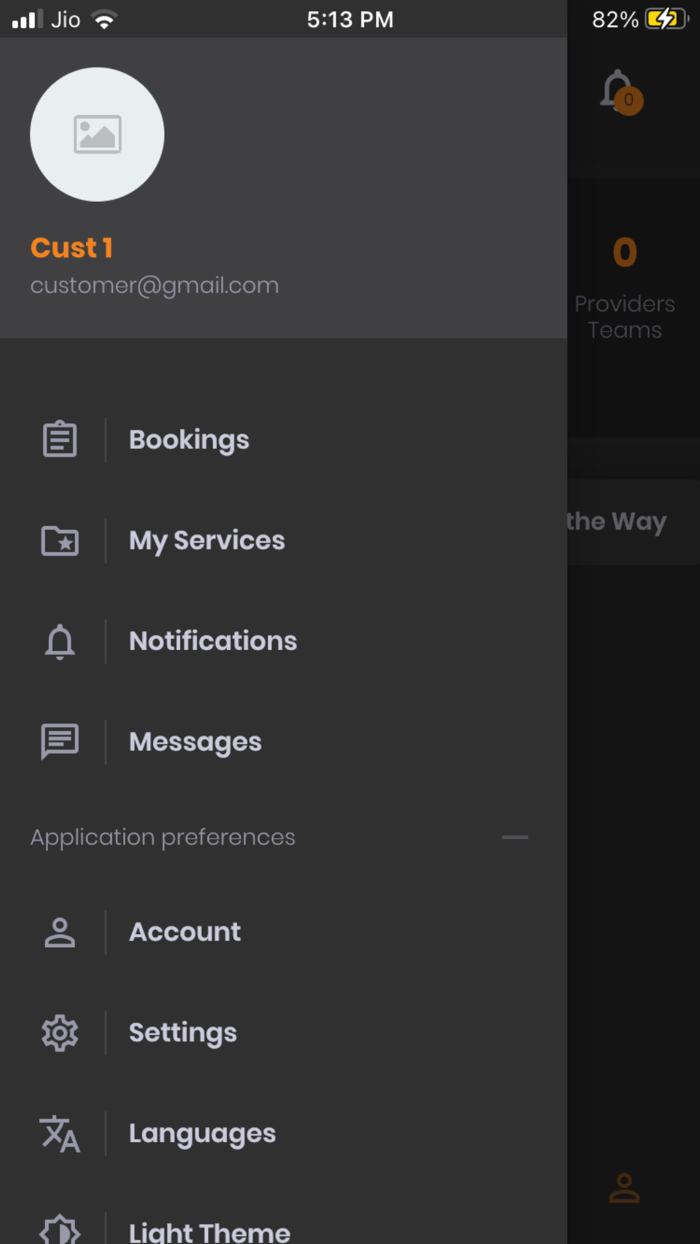Open the Bookings menu item

189,440
